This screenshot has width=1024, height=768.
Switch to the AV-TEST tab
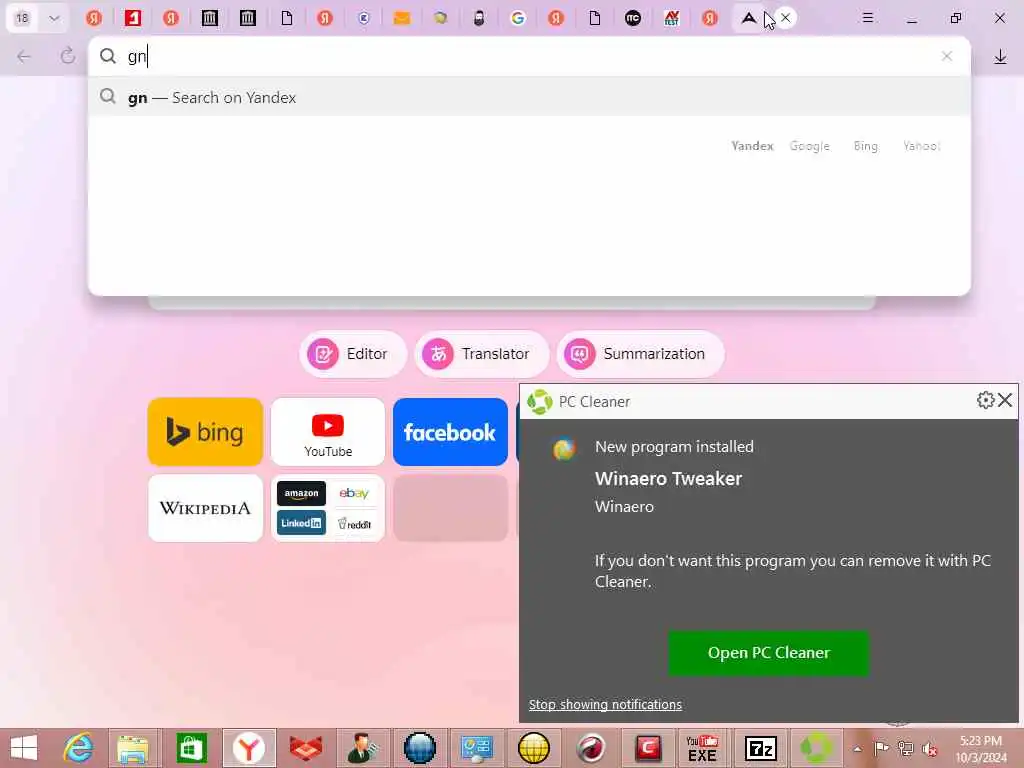coord(671,18)
